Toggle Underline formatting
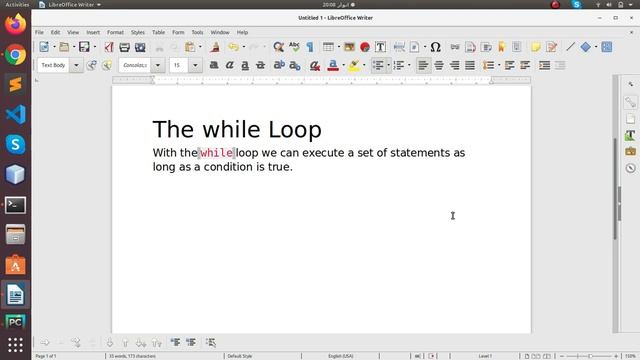This screenshot has width=640, height=360. (245, 65)
